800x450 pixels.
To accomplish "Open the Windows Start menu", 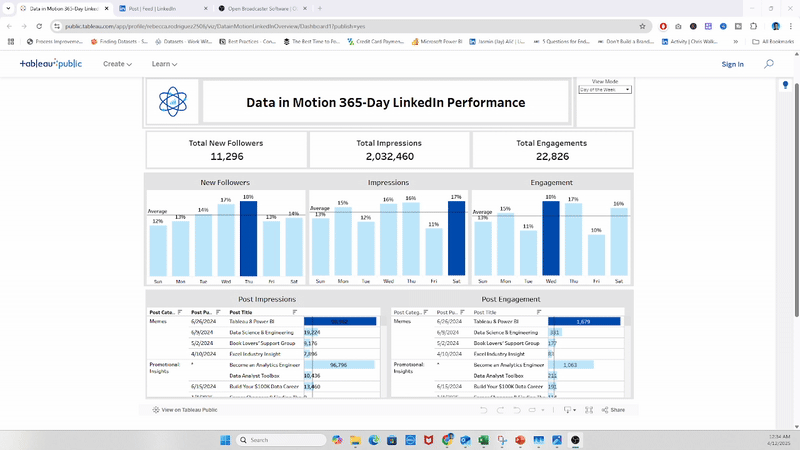I will [x=225, y=440].
